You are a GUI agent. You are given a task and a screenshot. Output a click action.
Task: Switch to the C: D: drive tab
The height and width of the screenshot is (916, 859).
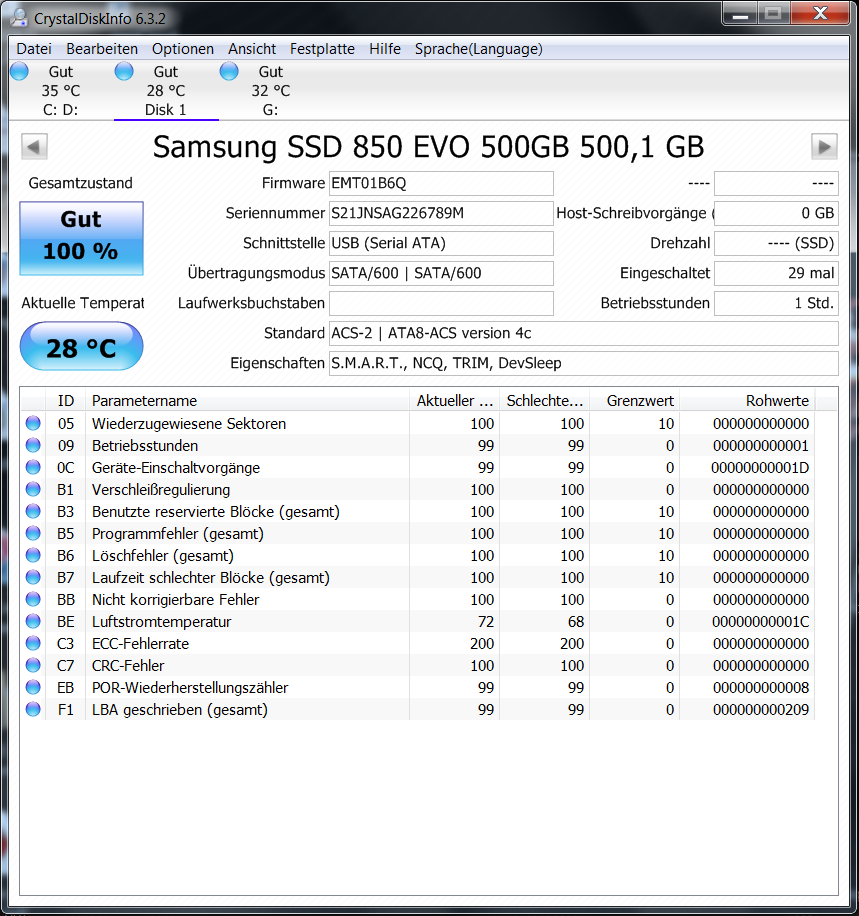(61, 91)
